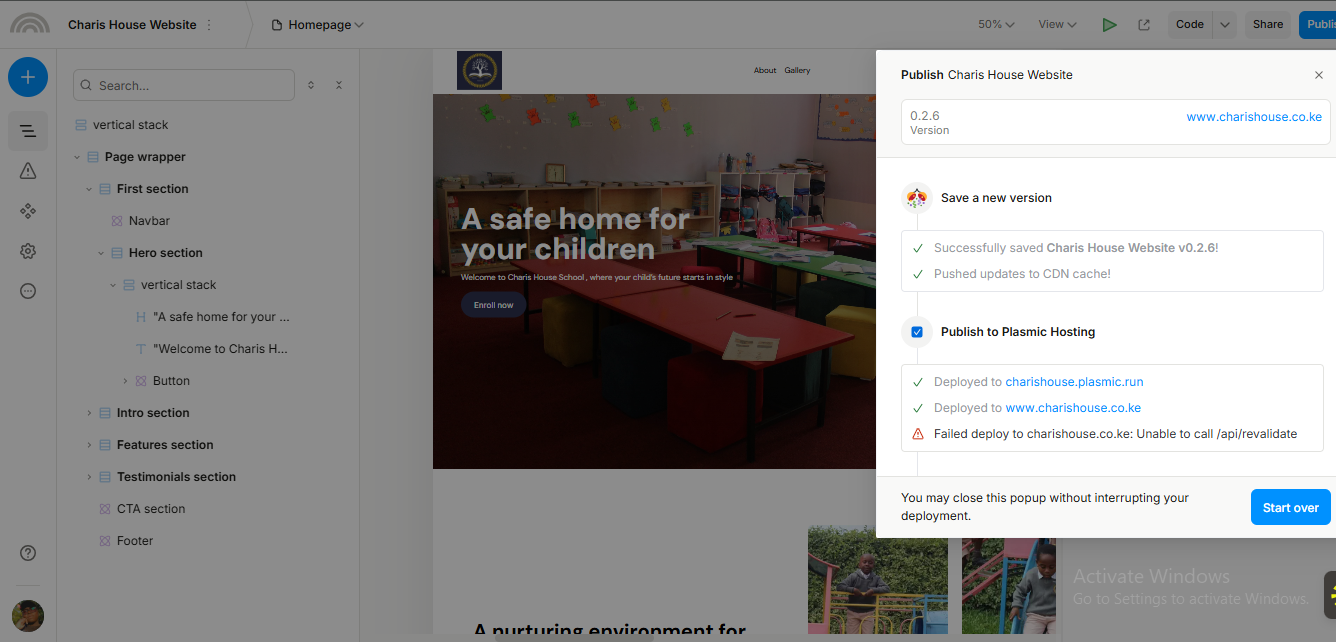
Task: Select the Features section layer label
Action: (165, 445)
